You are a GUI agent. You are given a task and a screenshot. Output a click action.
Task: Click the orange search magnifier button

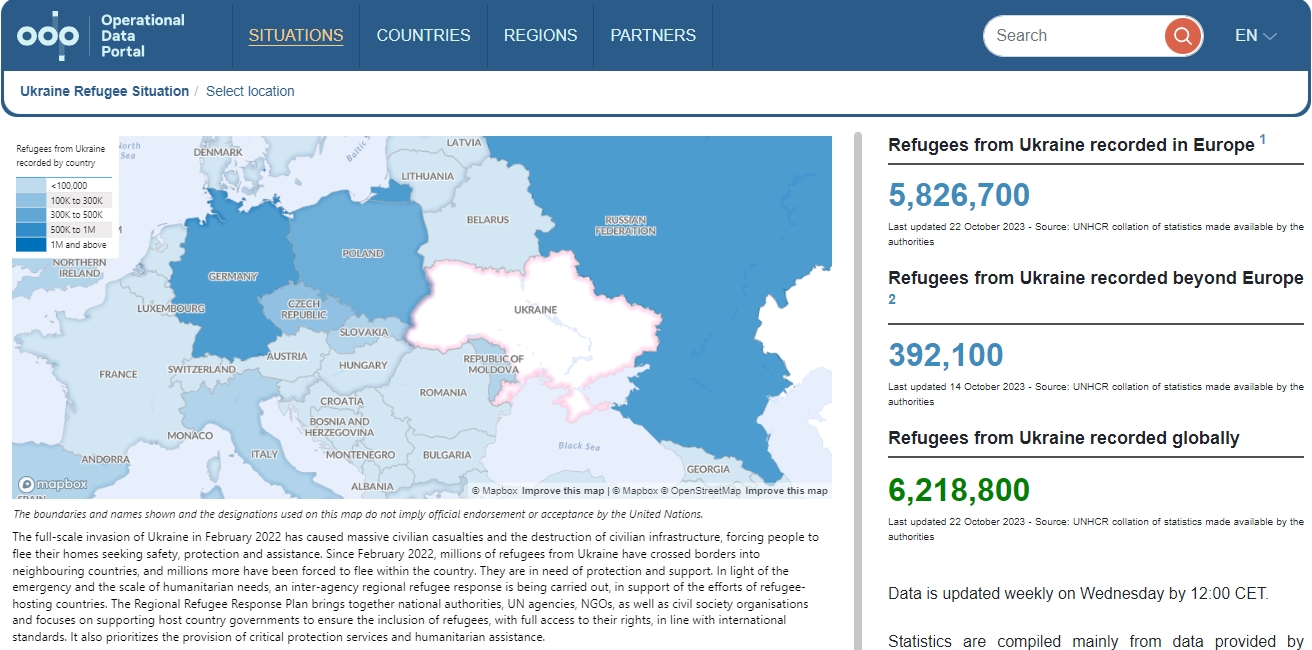coord(1182,36)
